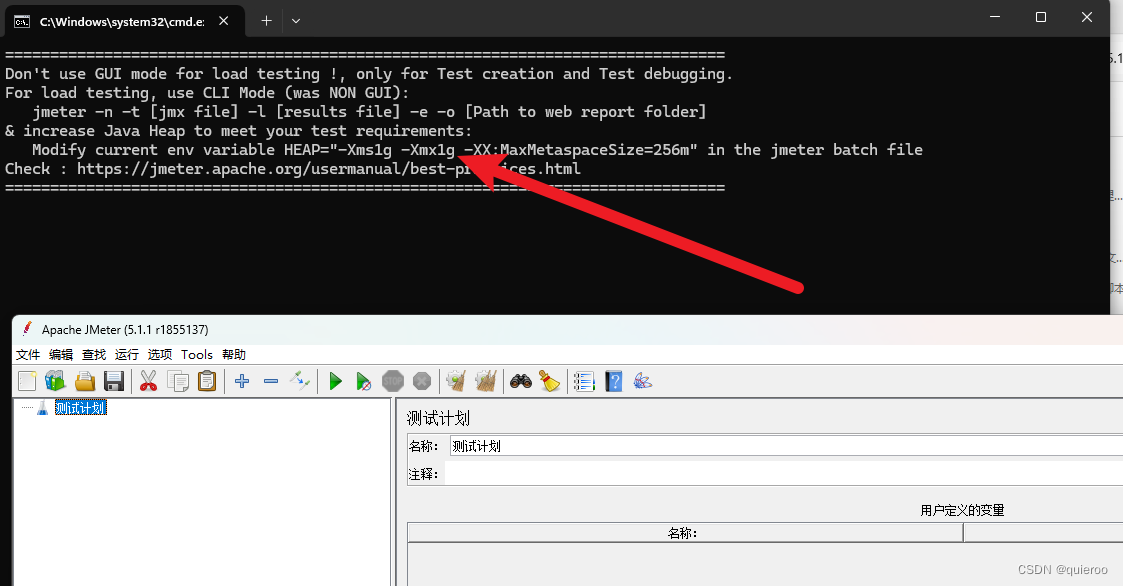Click the Copy icon in JMeter toolbar
The height and width of the screenshot is (586, 1123).
[178, 381]
